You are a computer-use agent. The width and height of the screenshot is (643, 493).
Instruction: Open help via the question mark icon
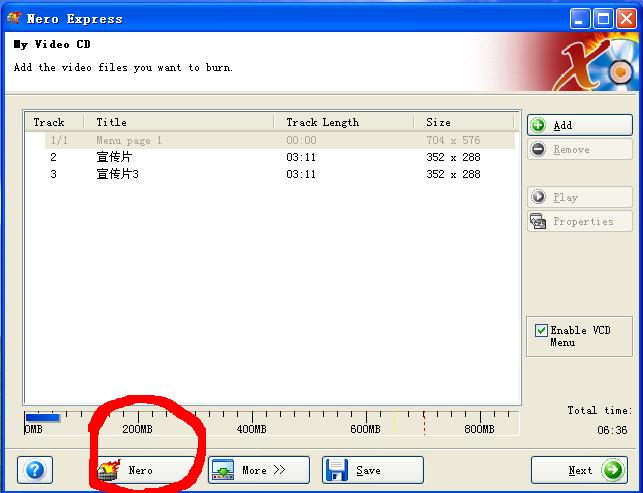coord(35,470)
